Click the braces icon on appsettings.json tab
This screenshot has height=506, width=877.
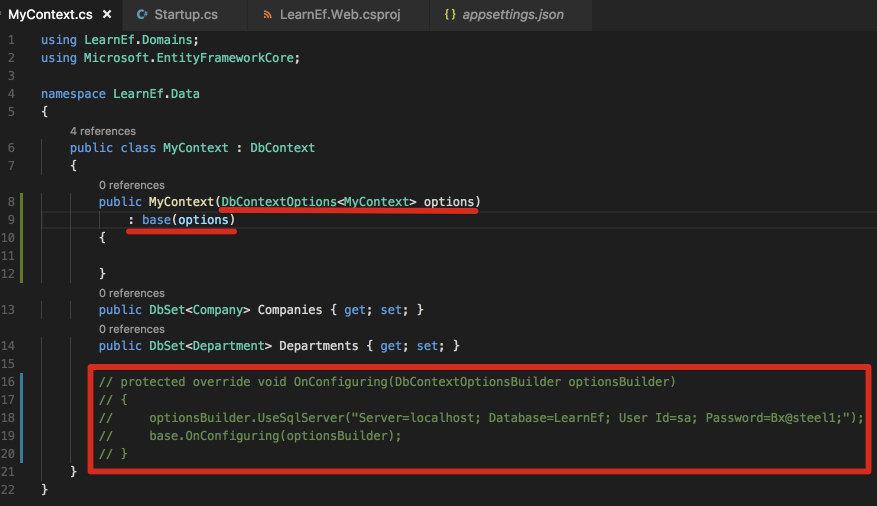tap(450, 15)
